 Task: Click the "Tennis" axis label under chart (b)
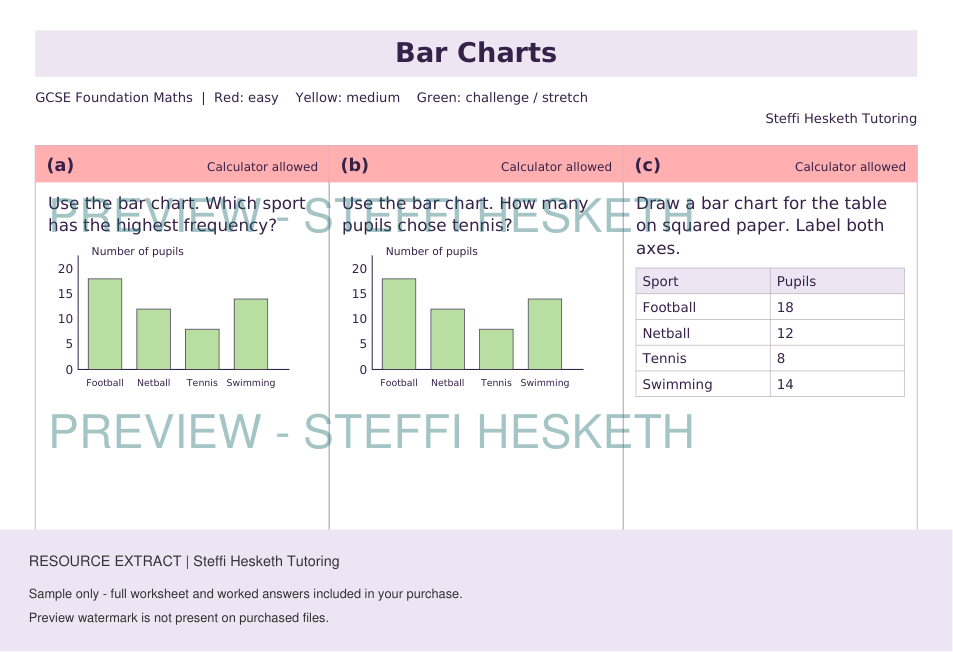[x=497, y=383]
